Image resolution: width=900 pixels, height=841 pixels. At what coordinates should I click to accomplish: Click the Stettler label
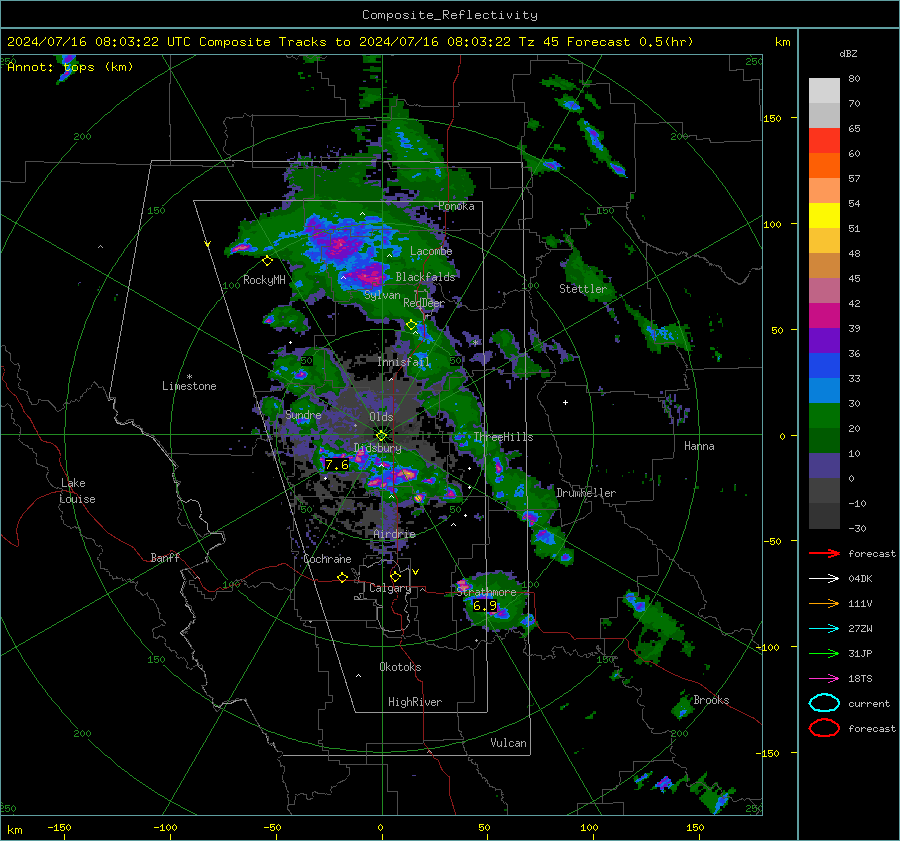(x=583, y=289)
